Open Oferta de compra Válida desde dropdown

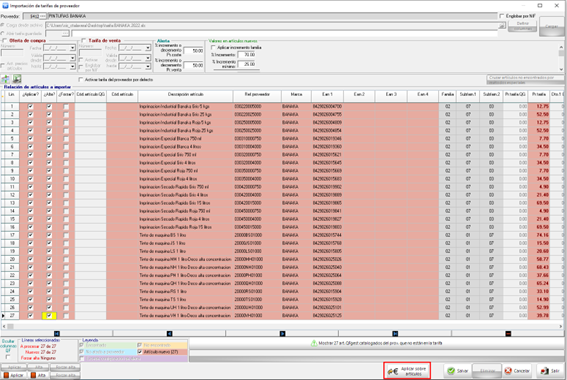[x=72, y=58]
